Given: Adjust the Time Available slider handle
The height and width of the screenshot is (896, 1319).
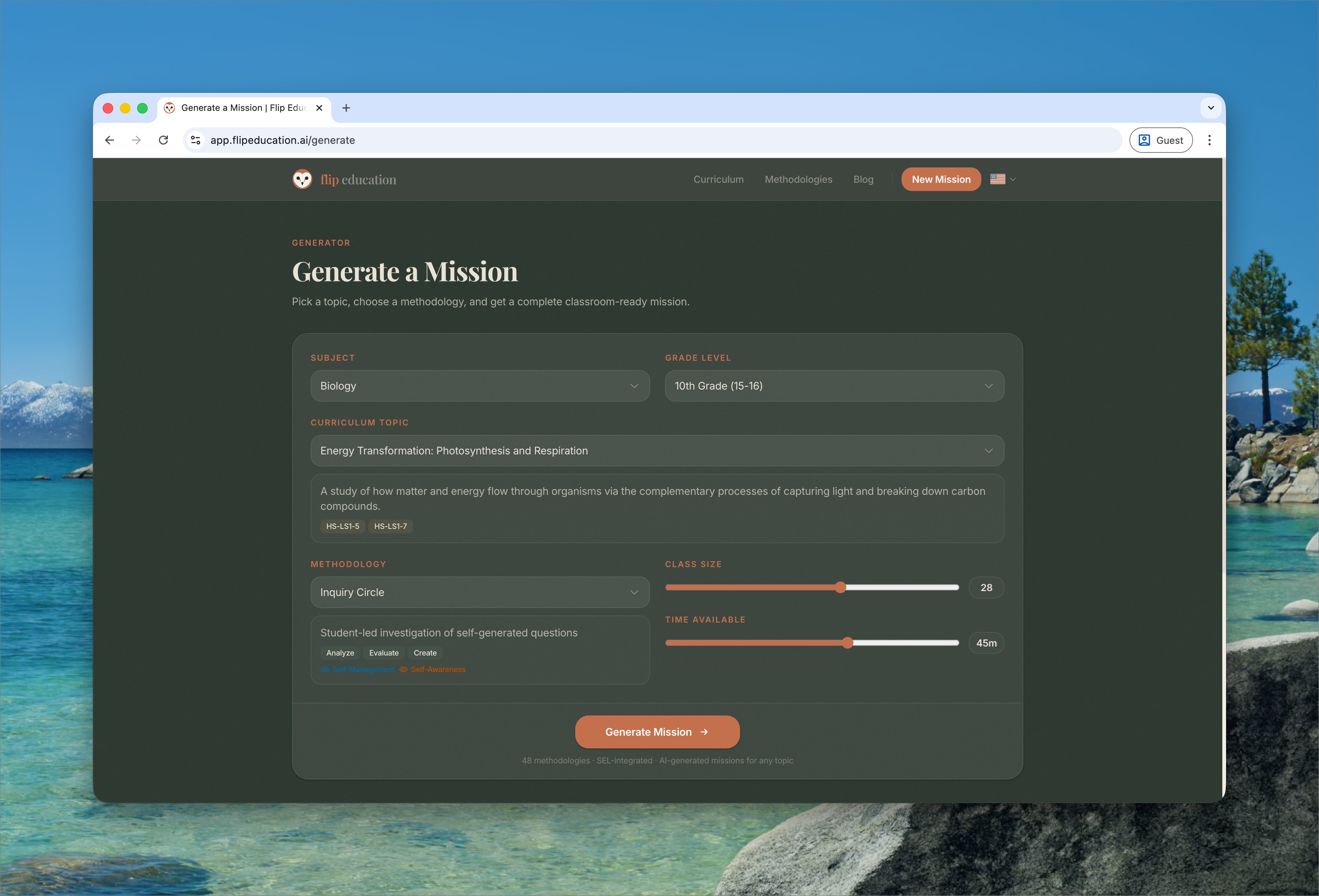Looking at the screenshot, I should 847,643.
